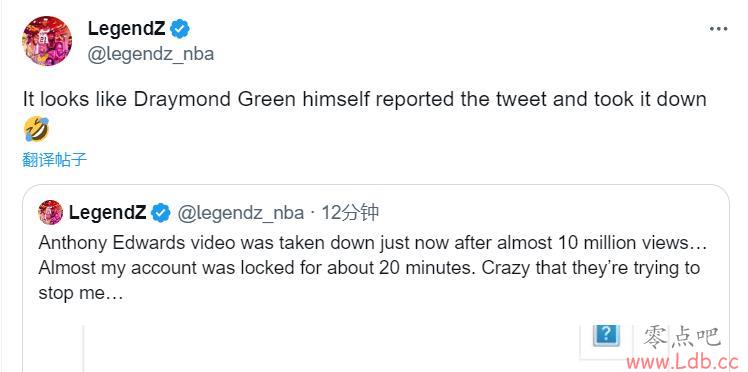Screen dimensions: 748x372
Task: Click the 翻译帖子 translate post link
Action: tap(54, 160)
